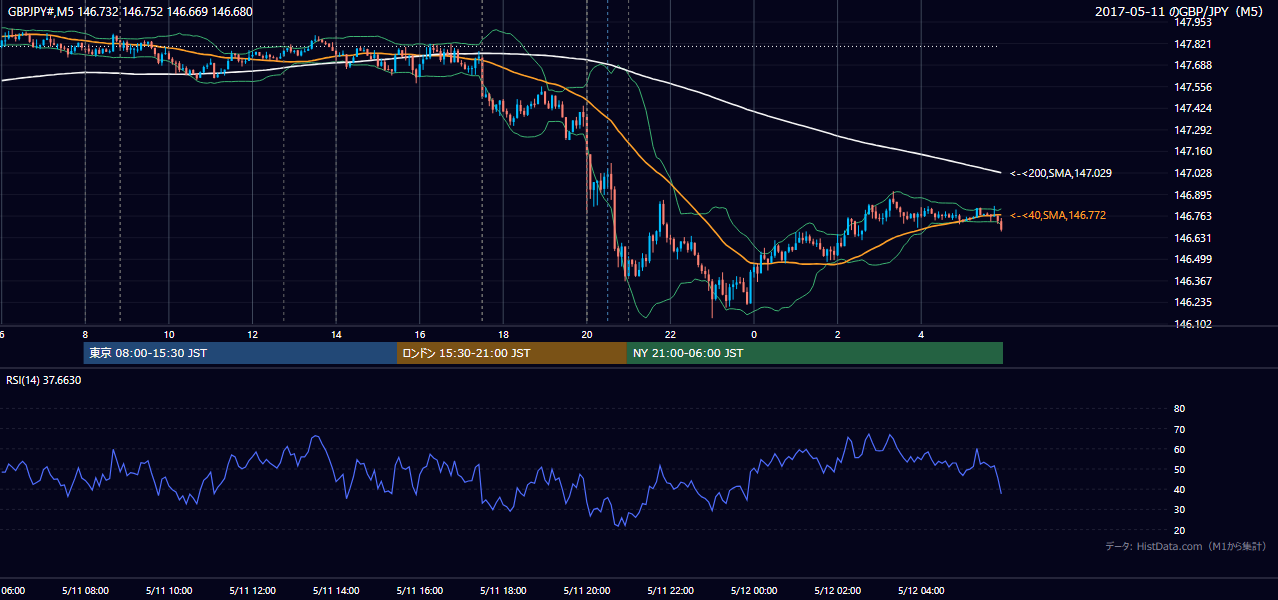1278x600 pixels.
Task: Click hour tick 14 under price chart
Action: (336, 334)
